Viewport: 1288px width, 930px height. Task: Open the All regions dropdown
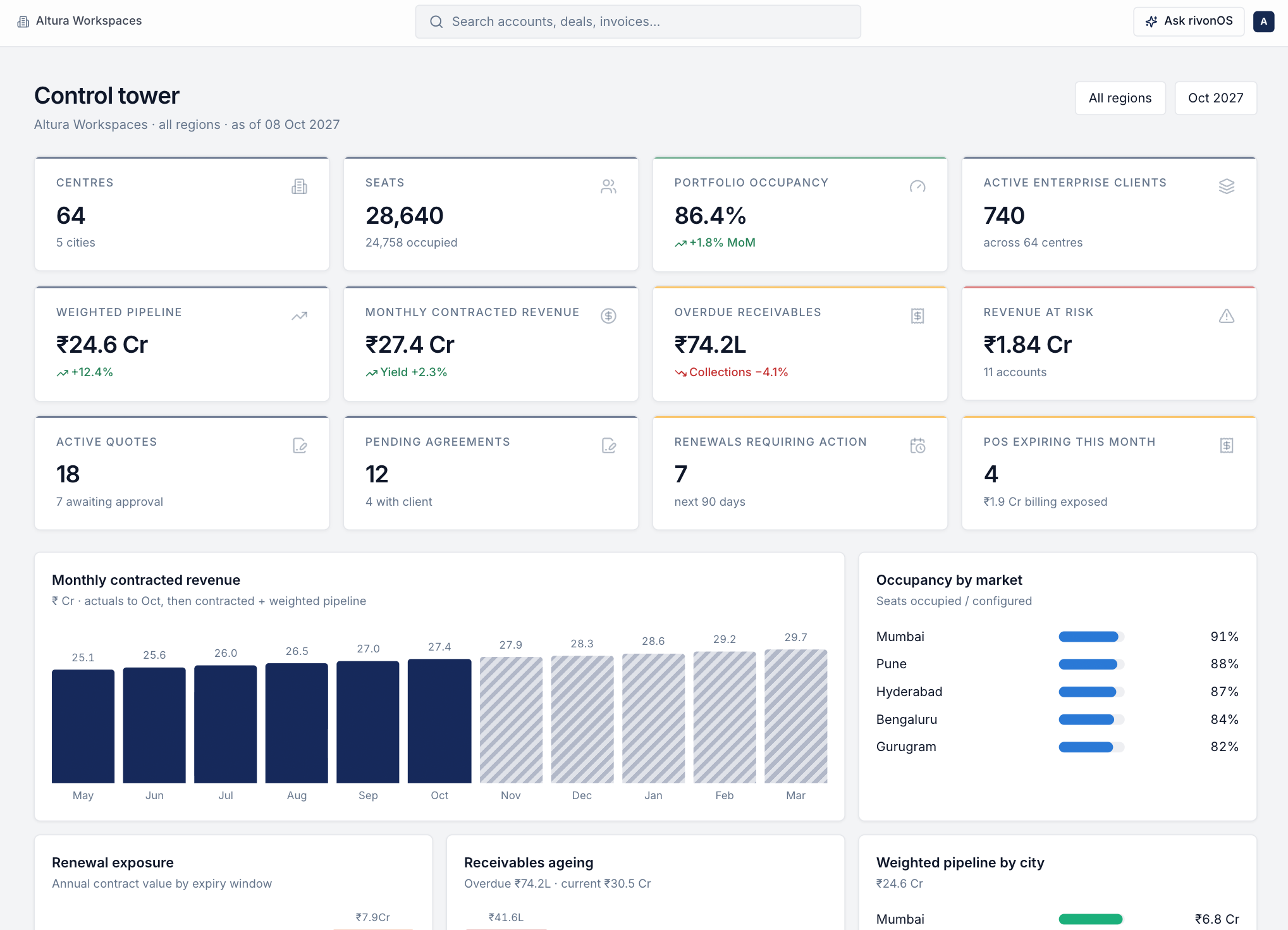(x=1120, y=98)
